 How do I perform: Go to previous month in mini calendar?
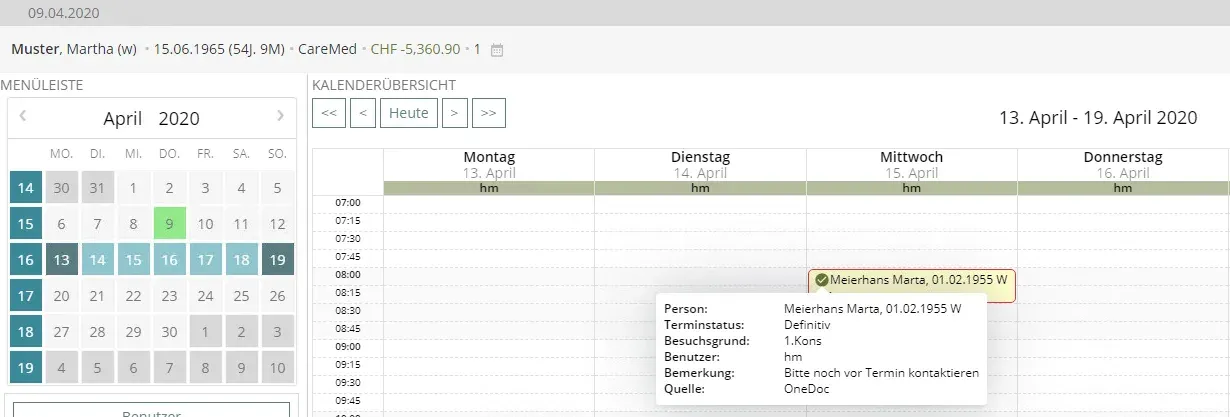pyautogui.click(x=23, y=117)
